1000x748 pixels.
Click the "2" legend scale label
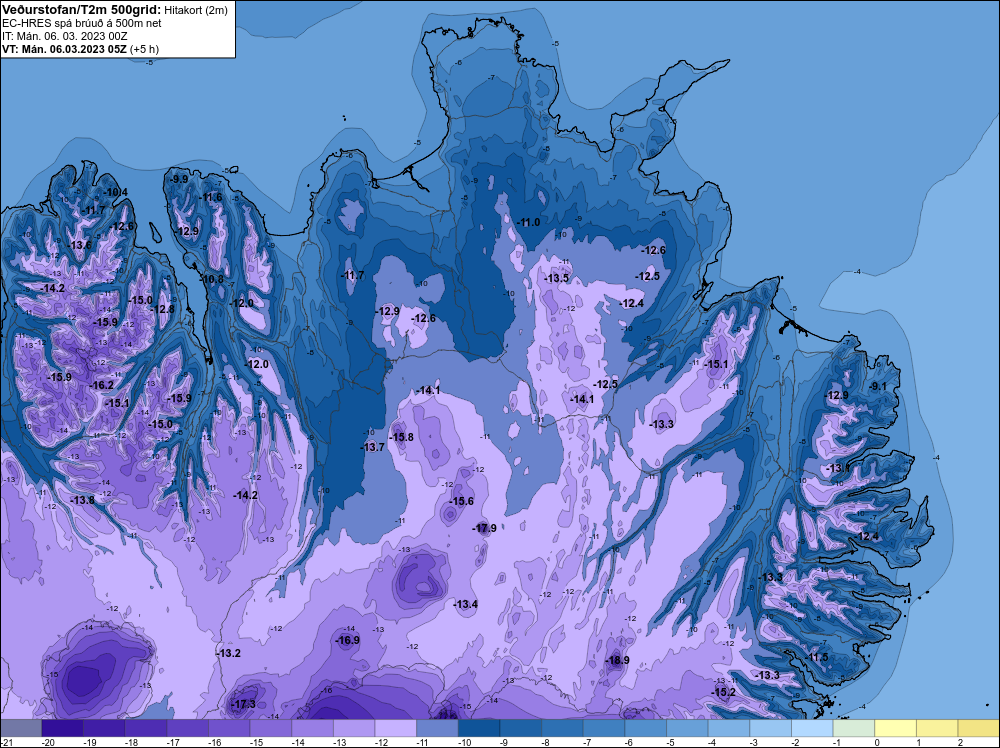pyautogui.click(x=960, y=742)
